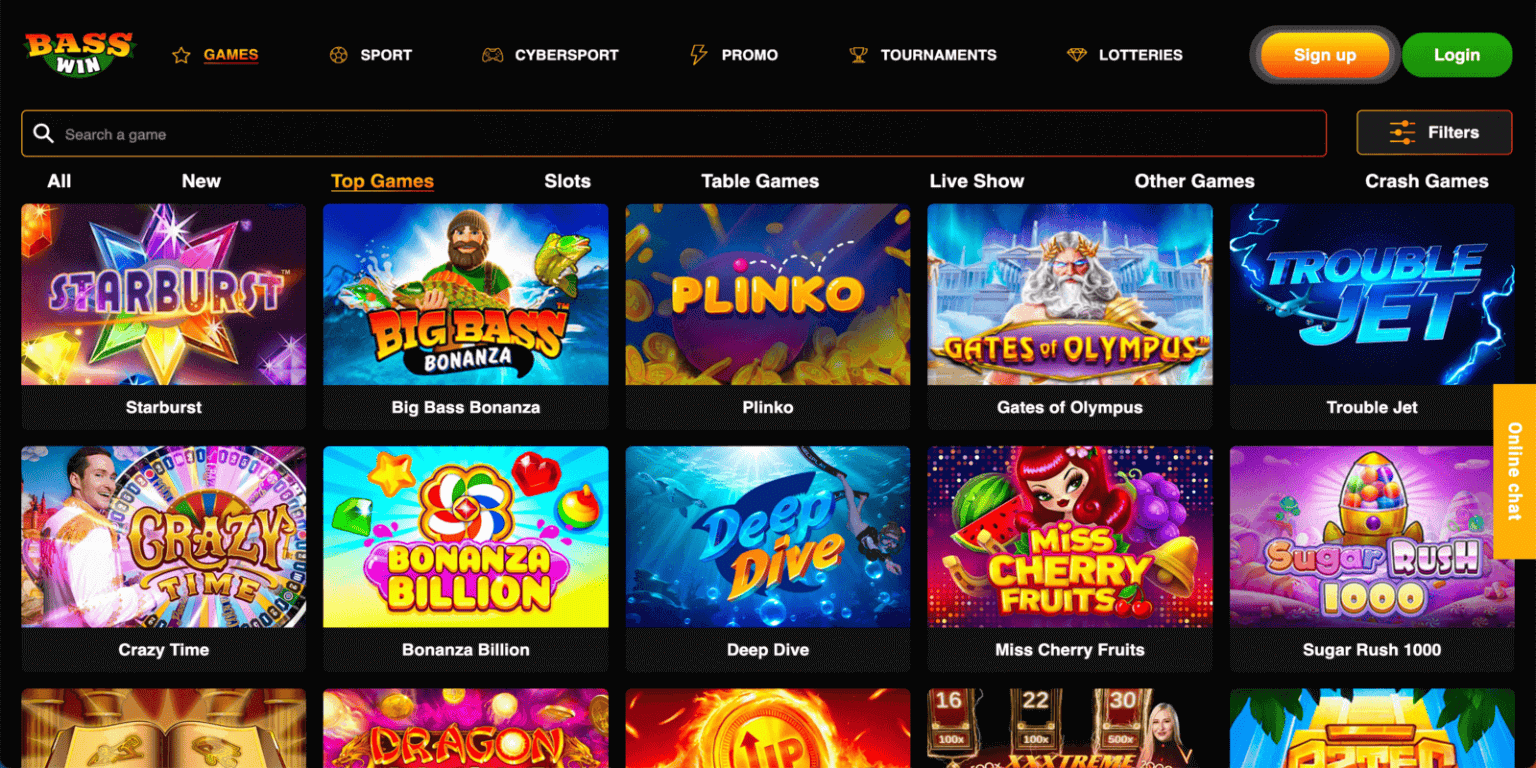Click the star icon beside Games
This screenshot has width=1536, height=768.
pos(181,55)
